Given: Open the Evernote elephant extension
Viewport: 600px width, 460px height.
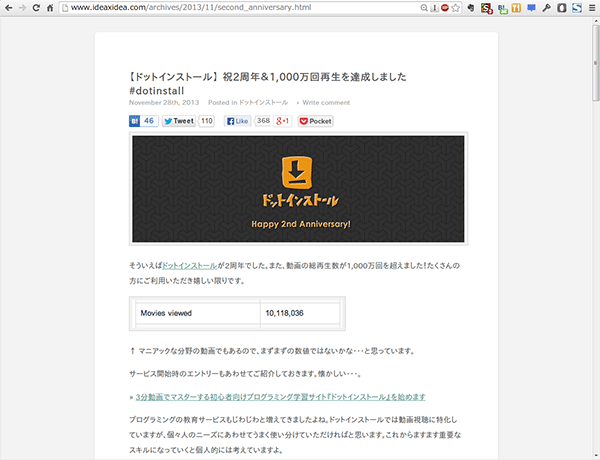Looking at the screenshot, I should [x=471, y=8].
